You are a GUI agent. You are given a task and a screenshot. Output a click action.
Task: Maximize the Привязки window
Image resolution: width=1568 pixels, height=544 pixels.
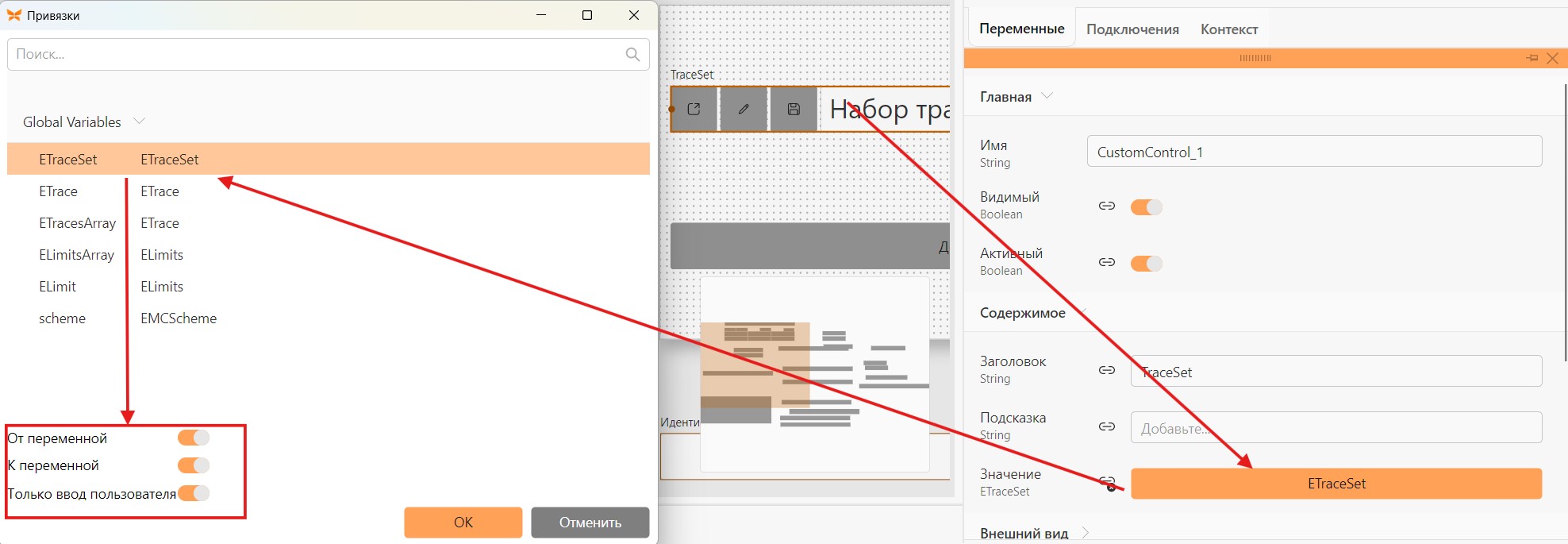point(587,15)
